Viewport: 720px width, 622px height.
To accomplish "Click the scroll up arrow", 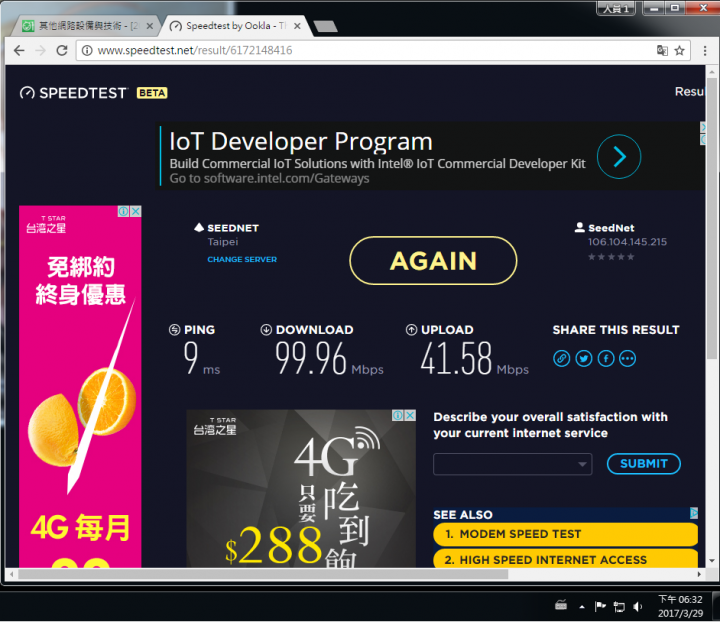I will click(712, 72).
